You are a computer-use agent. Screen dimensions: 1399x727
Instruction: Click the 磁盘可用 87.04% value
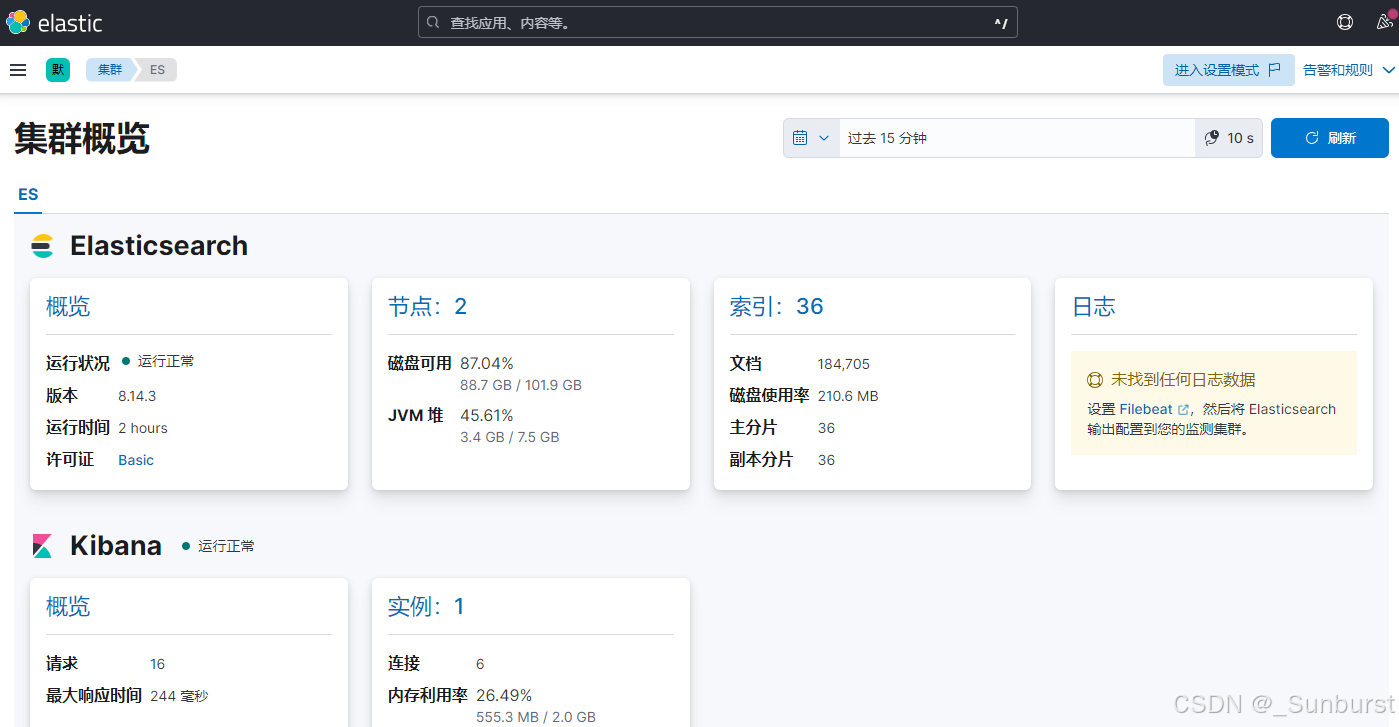coord(487,363)
